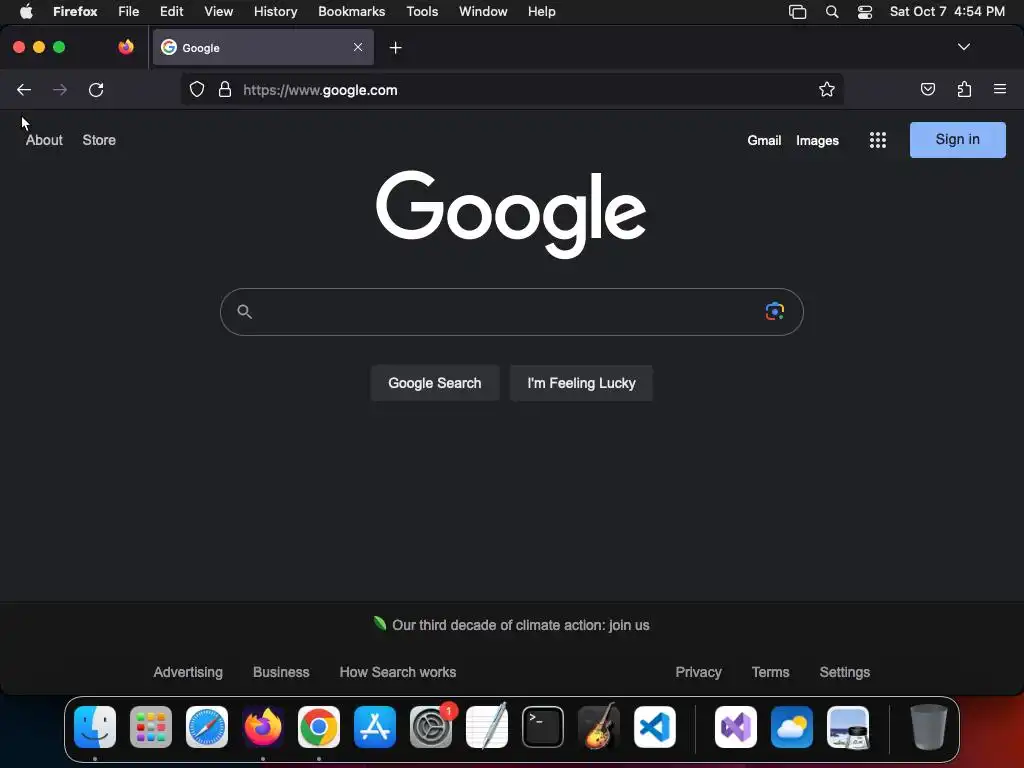Open the Business footer link
Viewport: 1024px width, 768px height.
coord(281,672)
